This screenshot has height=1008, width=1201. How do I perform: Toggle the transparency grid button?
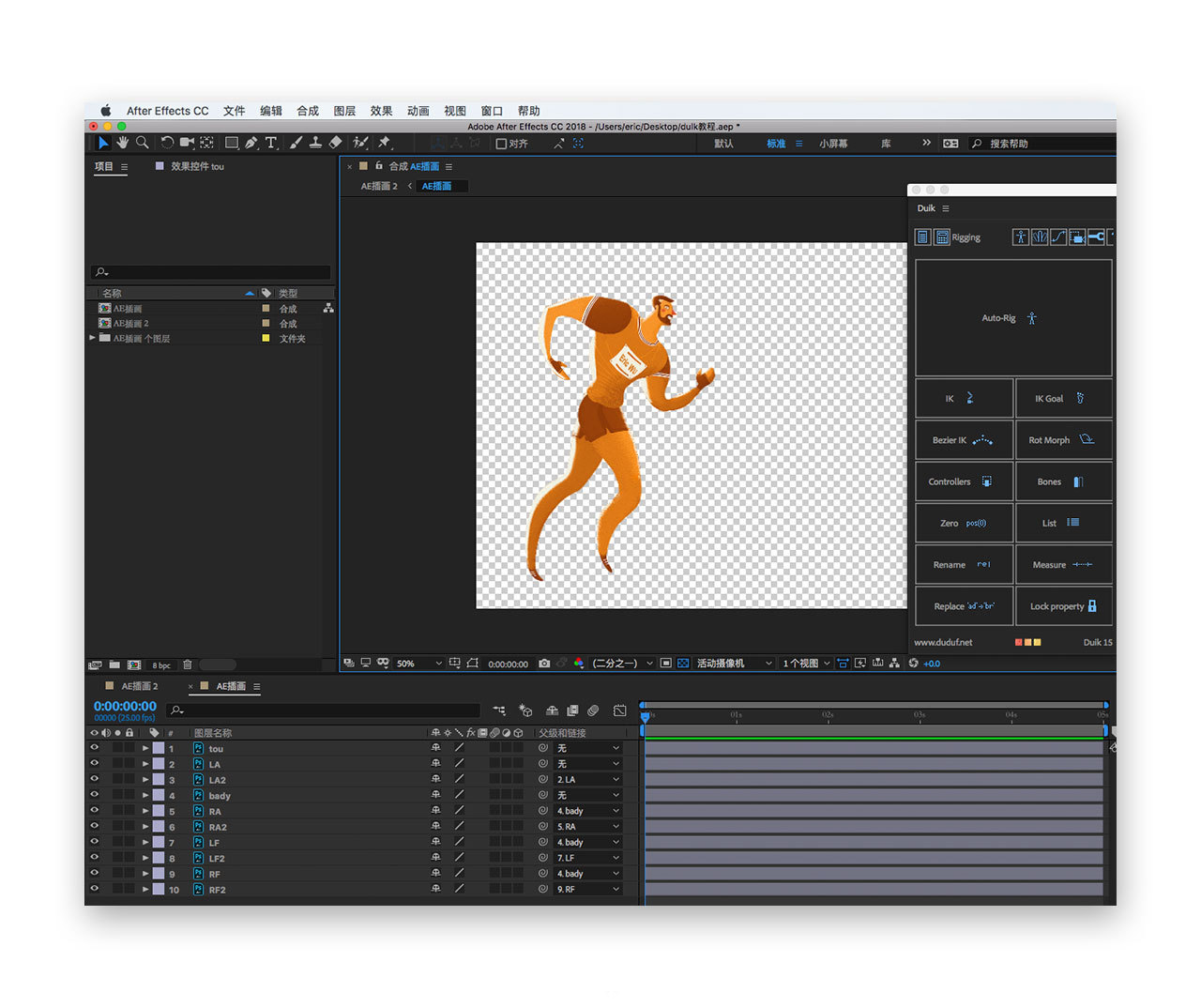click(683, 664)
